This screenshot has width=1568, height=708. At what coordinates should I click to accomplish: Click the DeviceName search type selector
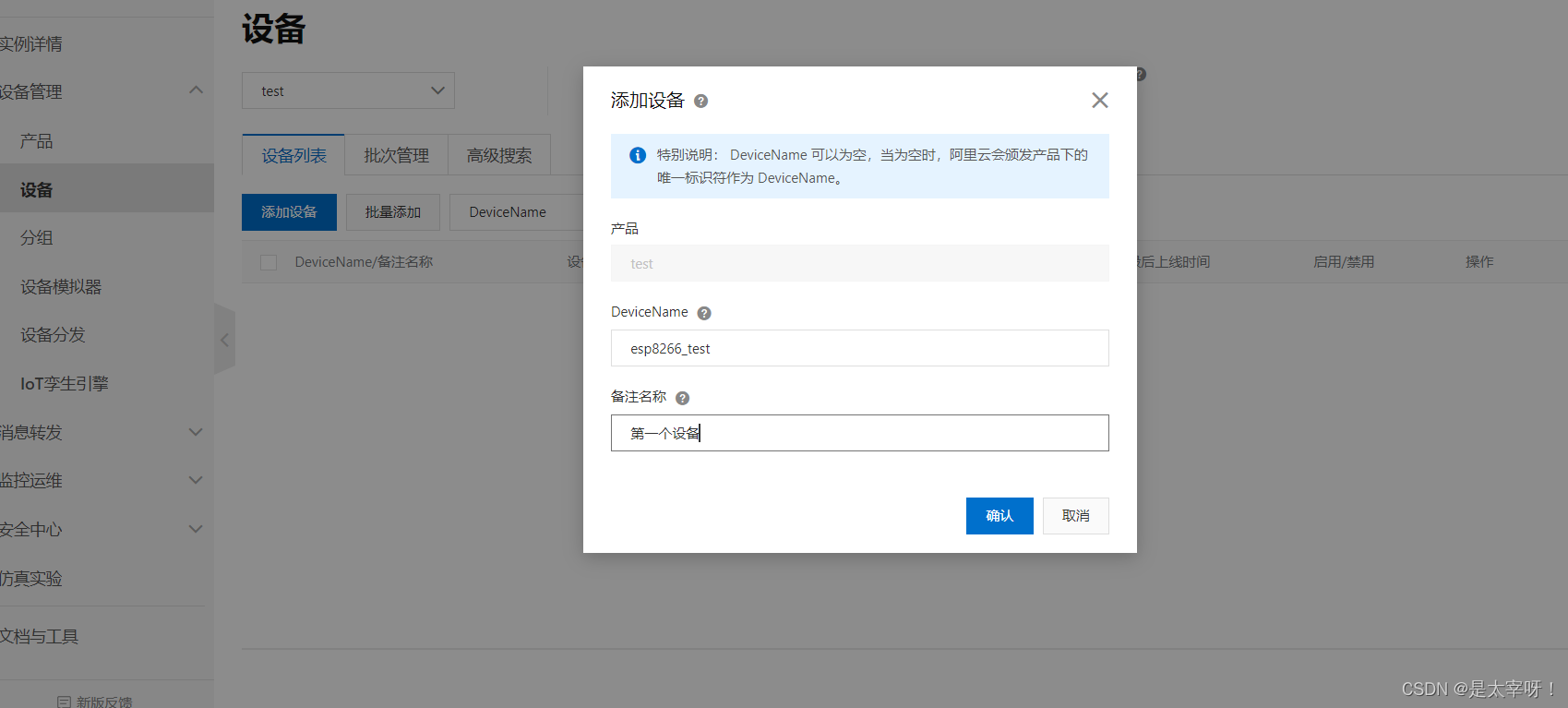(x=516, y=212)
